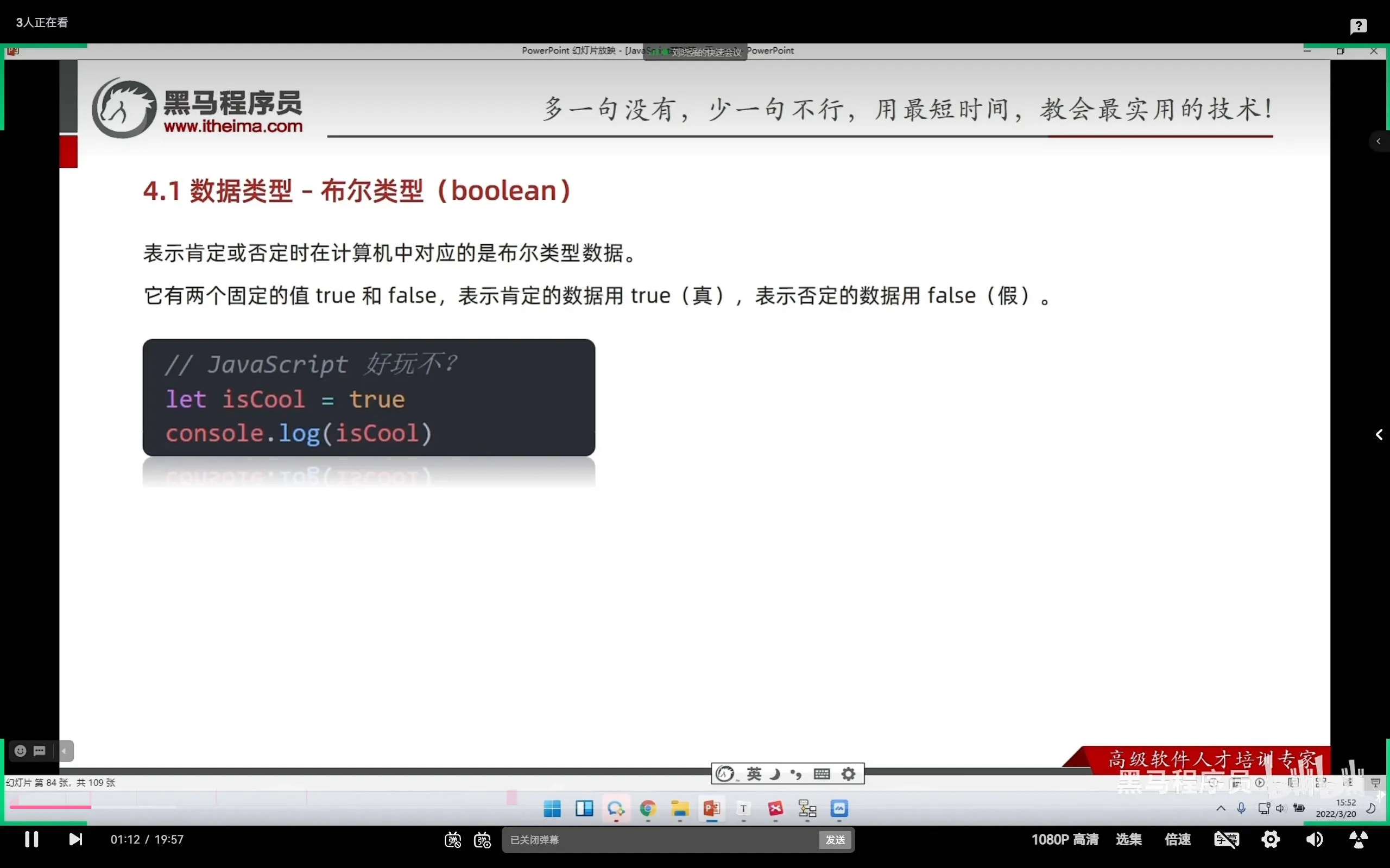Image resolution: width=1390 pixels, height=868 pixels.
Task: Pause the video playback
Action: (31, 839)
